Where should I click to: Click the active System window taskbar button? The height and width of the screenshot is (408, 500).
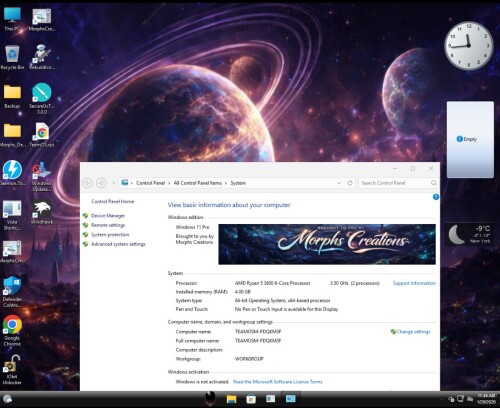tap(290, 399)
